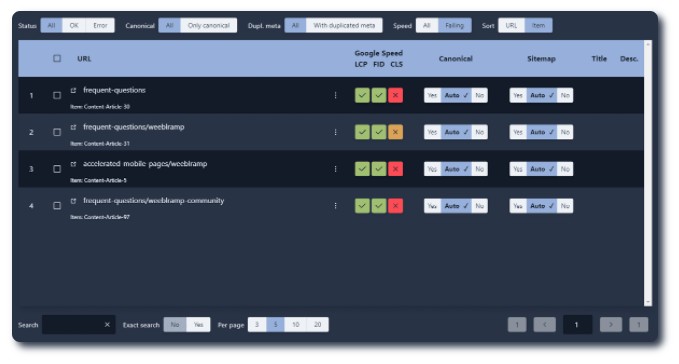
Task: Set exact search to No
Action: 175,325
